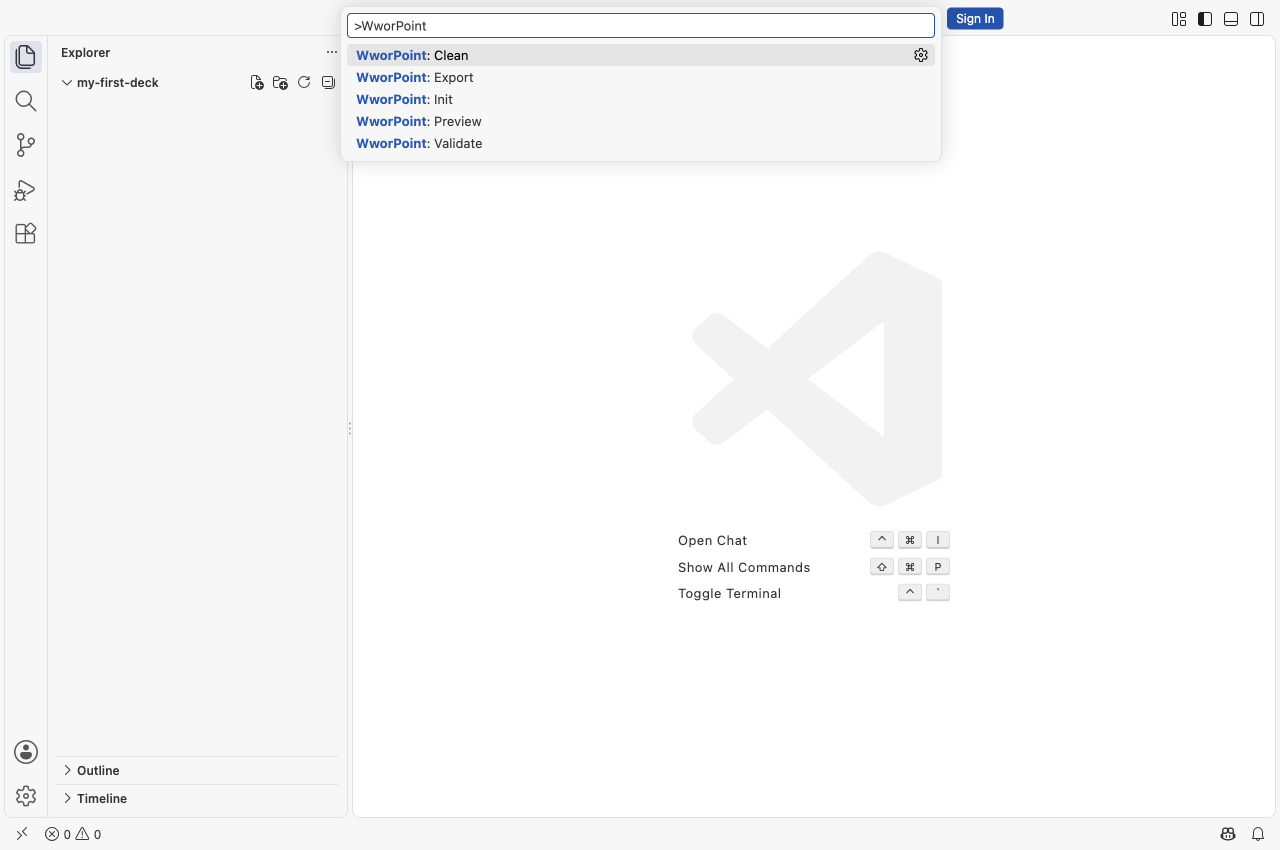Screen dimensions: 1280x850
Task: Run the WworPoint: Clean command
Action: 640,55
